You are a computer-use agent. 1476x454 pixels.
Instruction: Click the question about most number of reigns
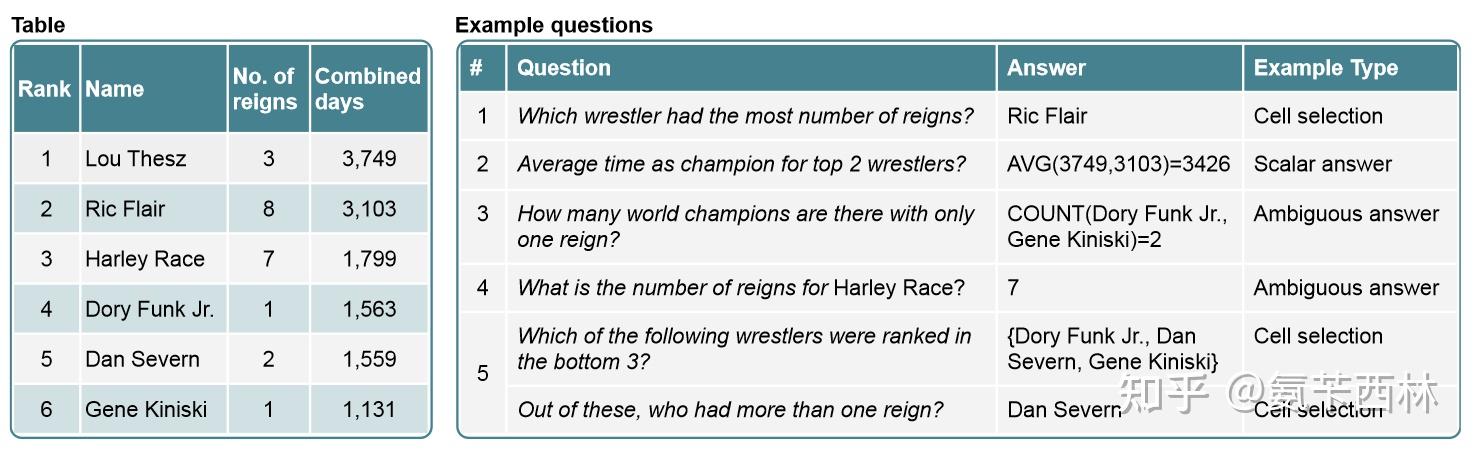point(745,116)
